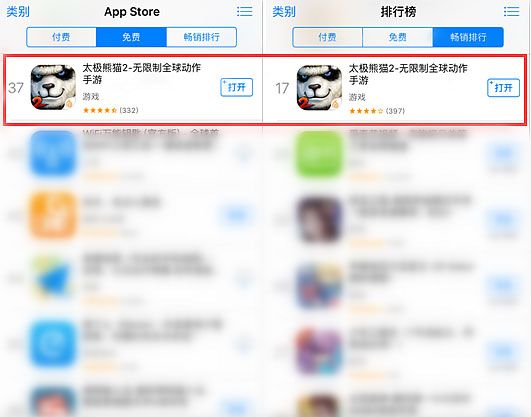Screen dimensions: 531x417
Task: Tap panda game icon ranked 17
Action: (x=319, y=87)
